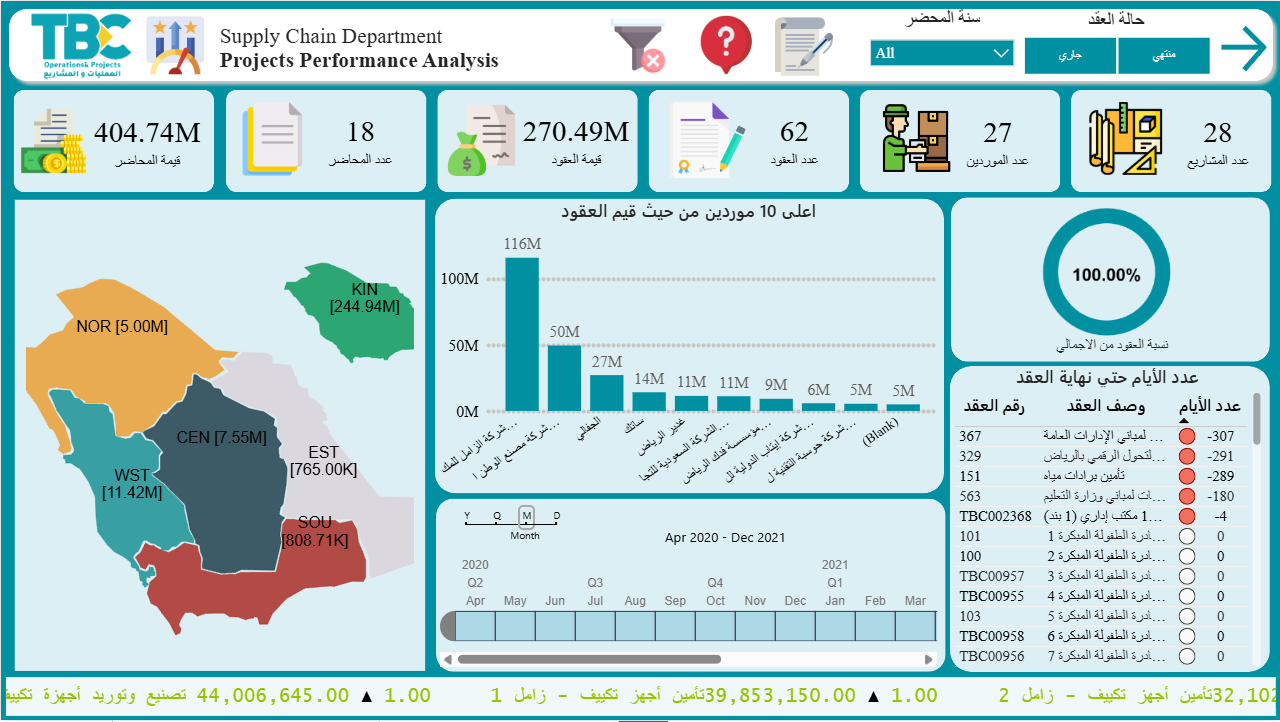Image resolution: width=1280 pixels, height=722 pixels.
Task: Click the 116M bar in suppliers chart
Action: tap(522, 334)
